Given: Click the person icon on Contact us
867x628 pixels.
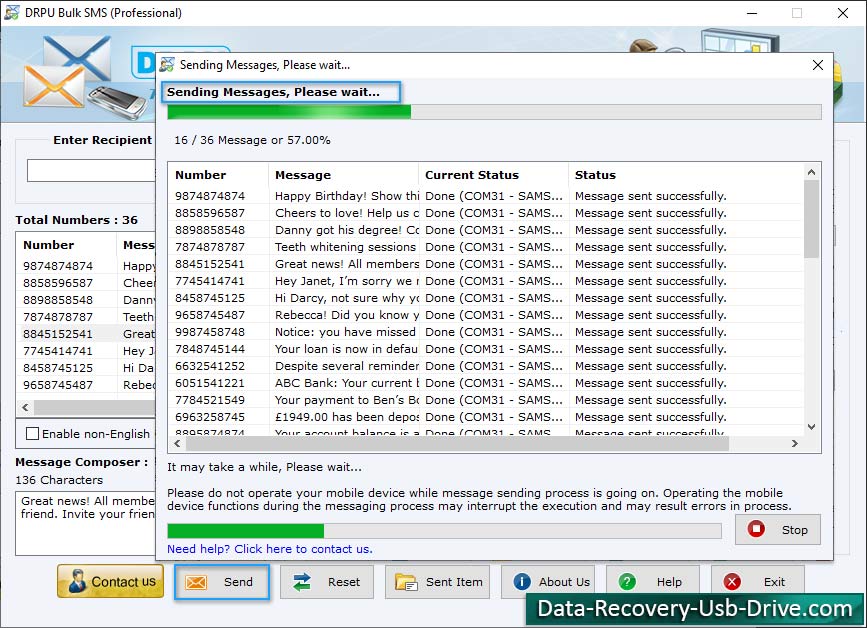Looking at the screenshot, I should (x=77, y=582).
